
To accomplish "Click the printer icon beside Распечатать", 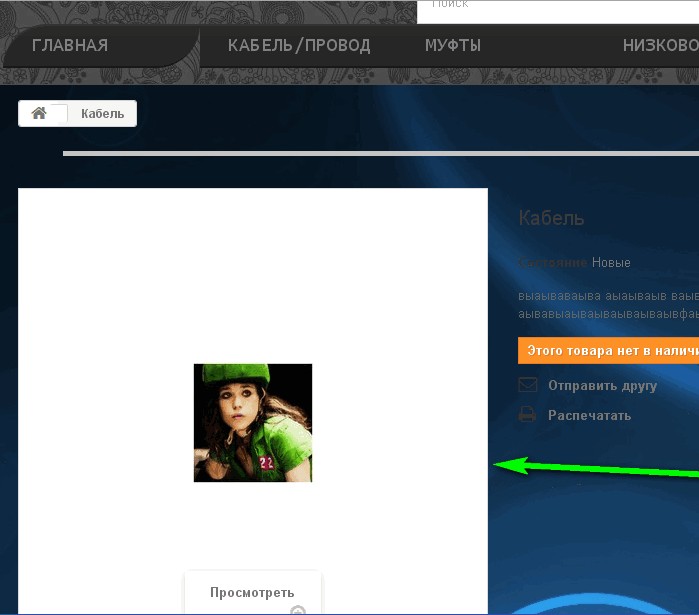I will [527, 414].
